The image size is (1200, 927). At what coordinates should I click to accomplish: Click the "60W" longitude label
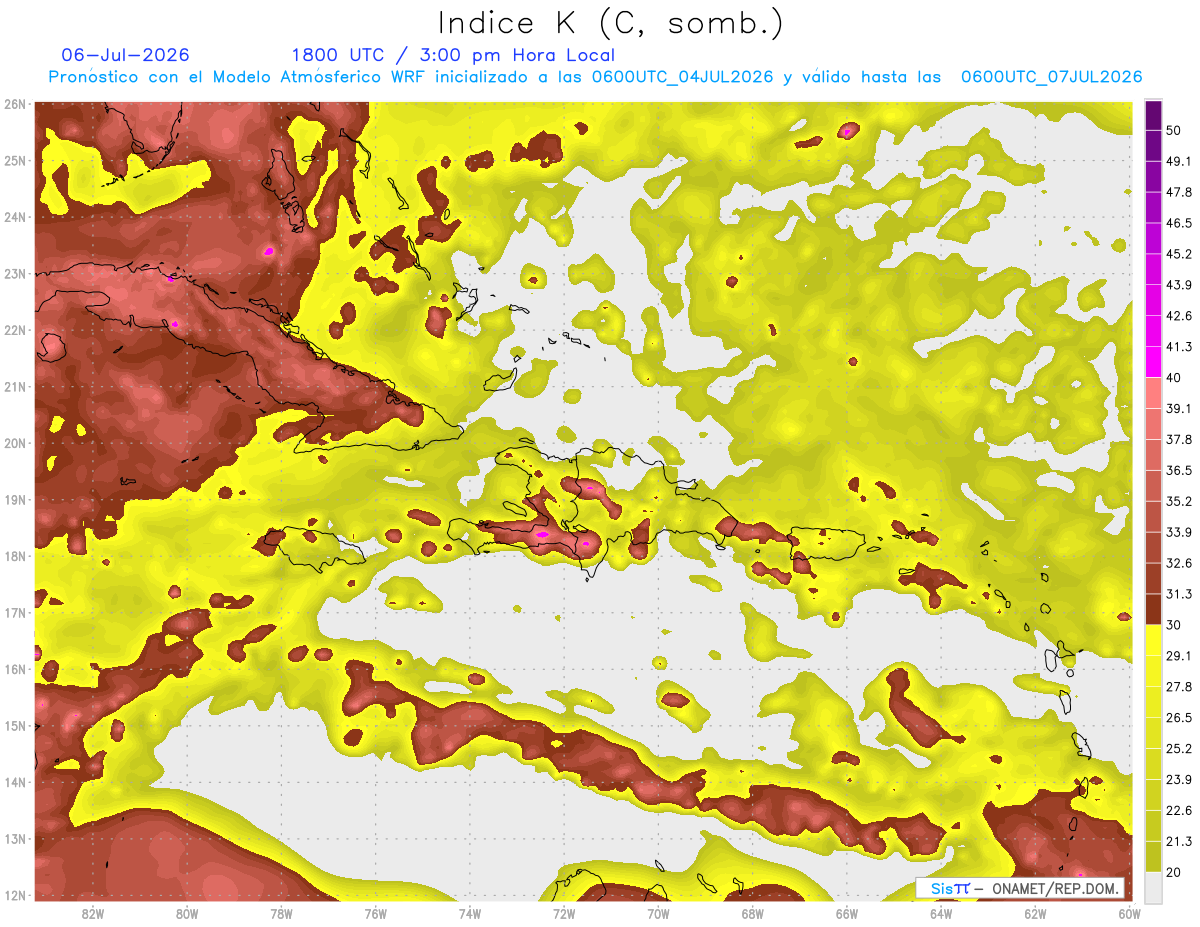click(1130, 914)
